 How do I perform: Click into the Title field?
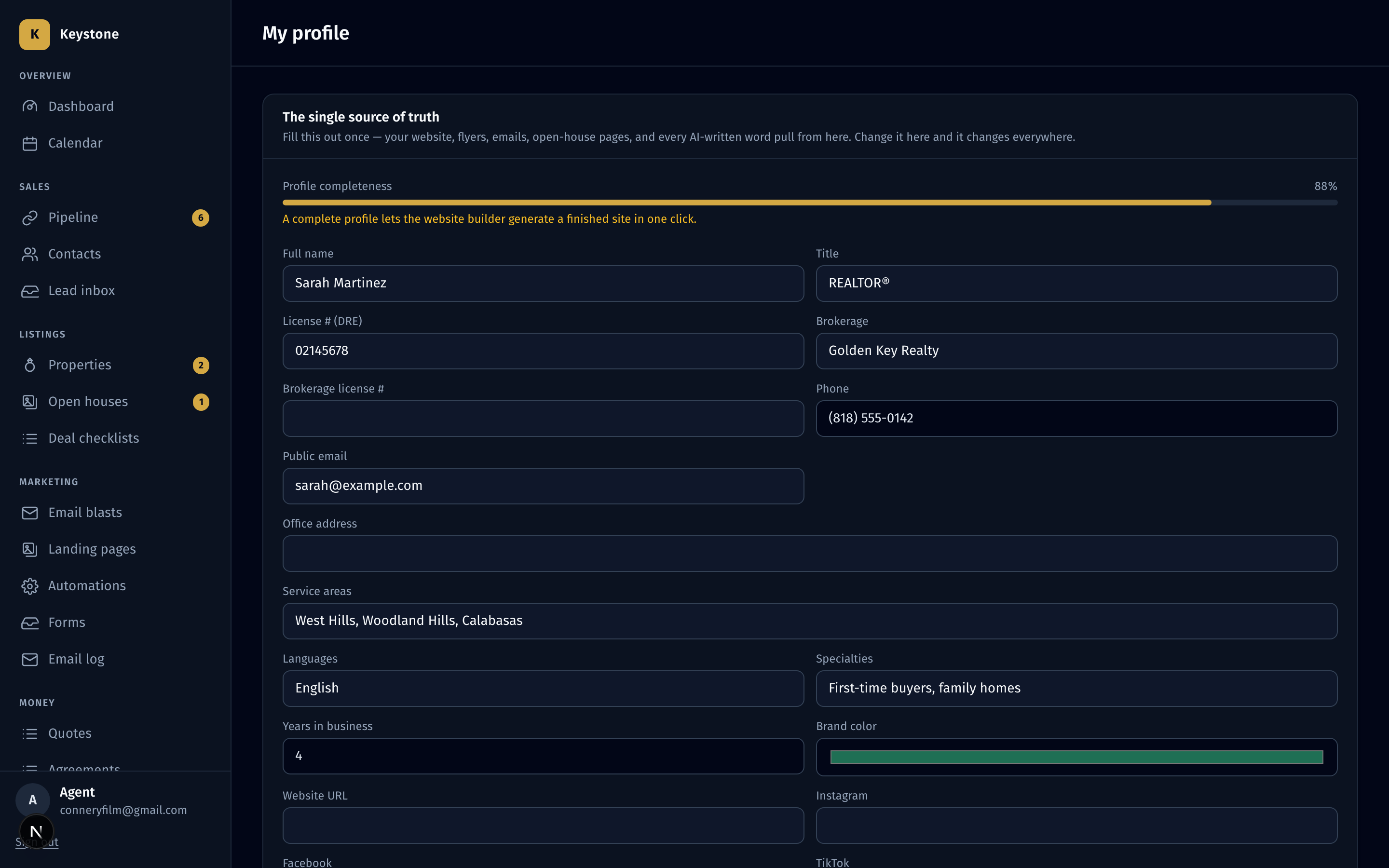click(1076, 284)
